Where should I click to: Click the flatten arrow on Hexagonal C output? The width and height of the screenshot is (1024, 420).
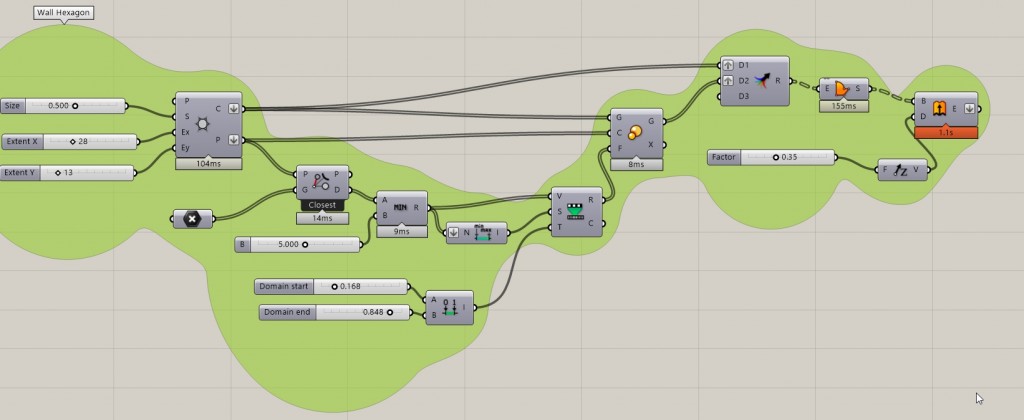(233, 108)
